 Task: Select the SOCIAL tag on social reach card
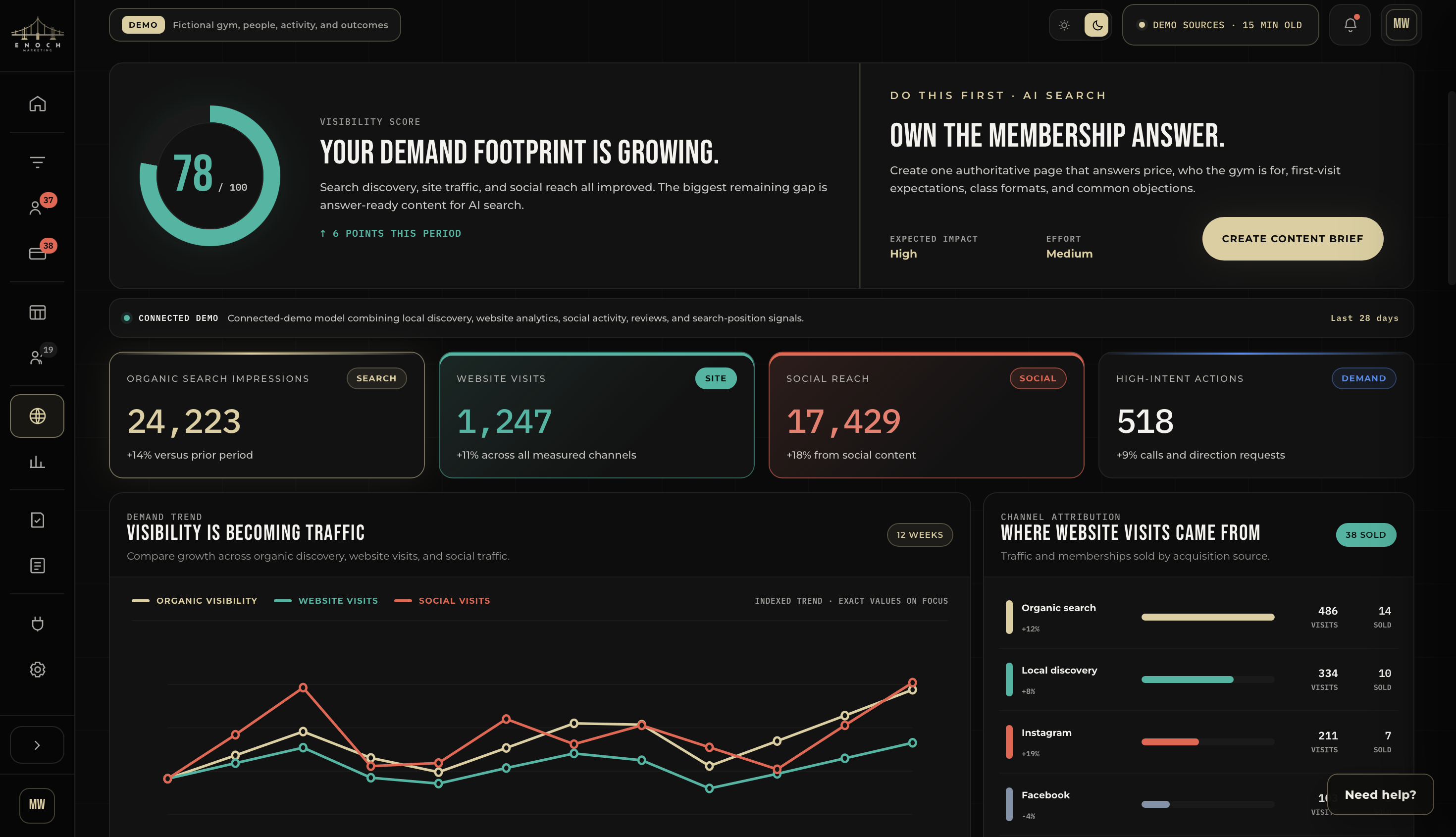[x=1038, y=378]
